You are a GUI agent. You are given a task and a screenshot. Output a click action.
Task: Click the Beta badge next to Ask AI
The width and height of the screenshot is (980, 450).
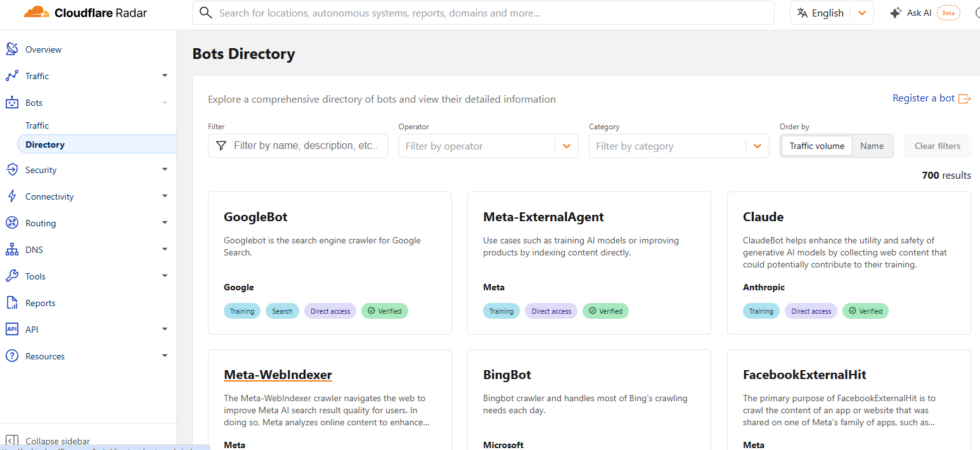coord(948,13)
